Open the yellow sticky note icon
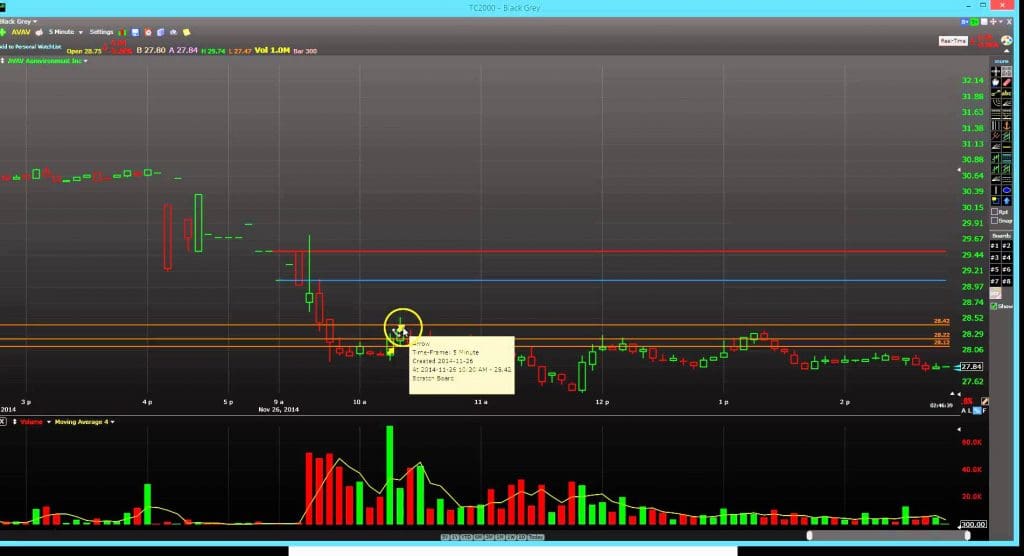This screenshot has width=1024, height=556. point(186,32)
